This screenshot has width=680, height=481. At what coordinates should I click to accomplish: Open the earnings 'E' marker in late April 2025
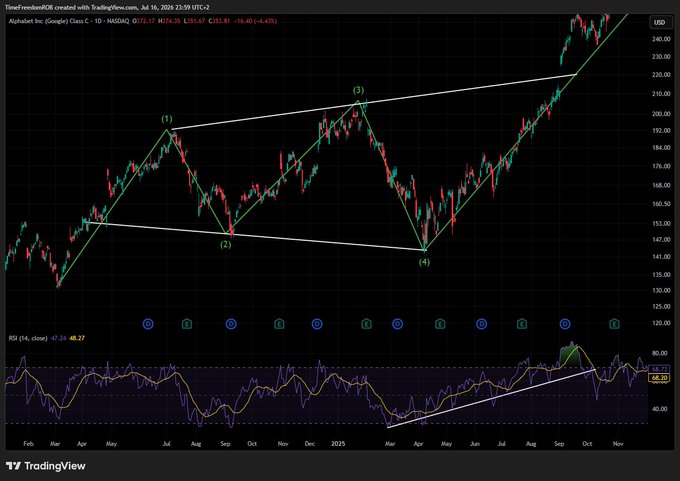coord(440,324)
